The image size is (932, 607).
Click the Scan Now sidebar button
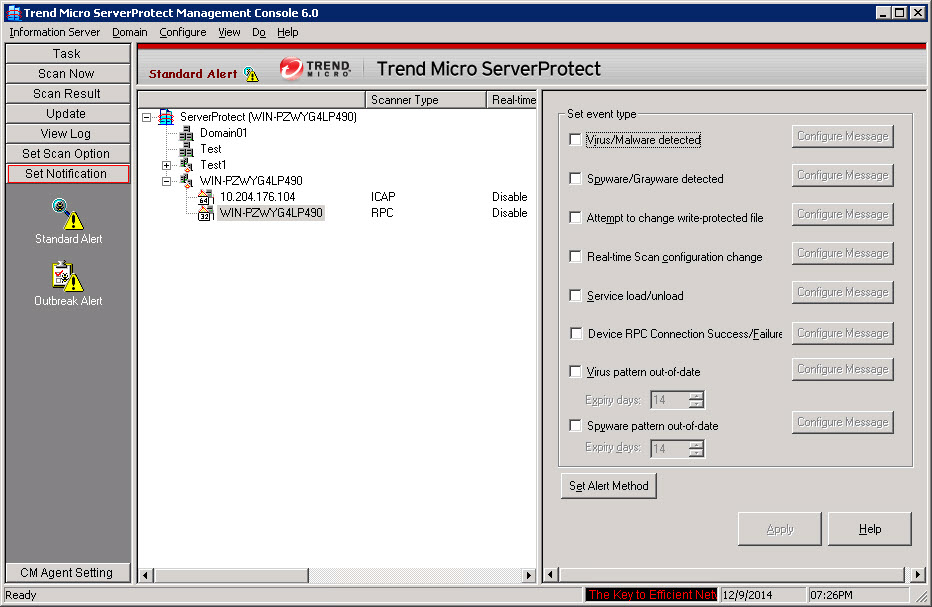click(67, 74)
